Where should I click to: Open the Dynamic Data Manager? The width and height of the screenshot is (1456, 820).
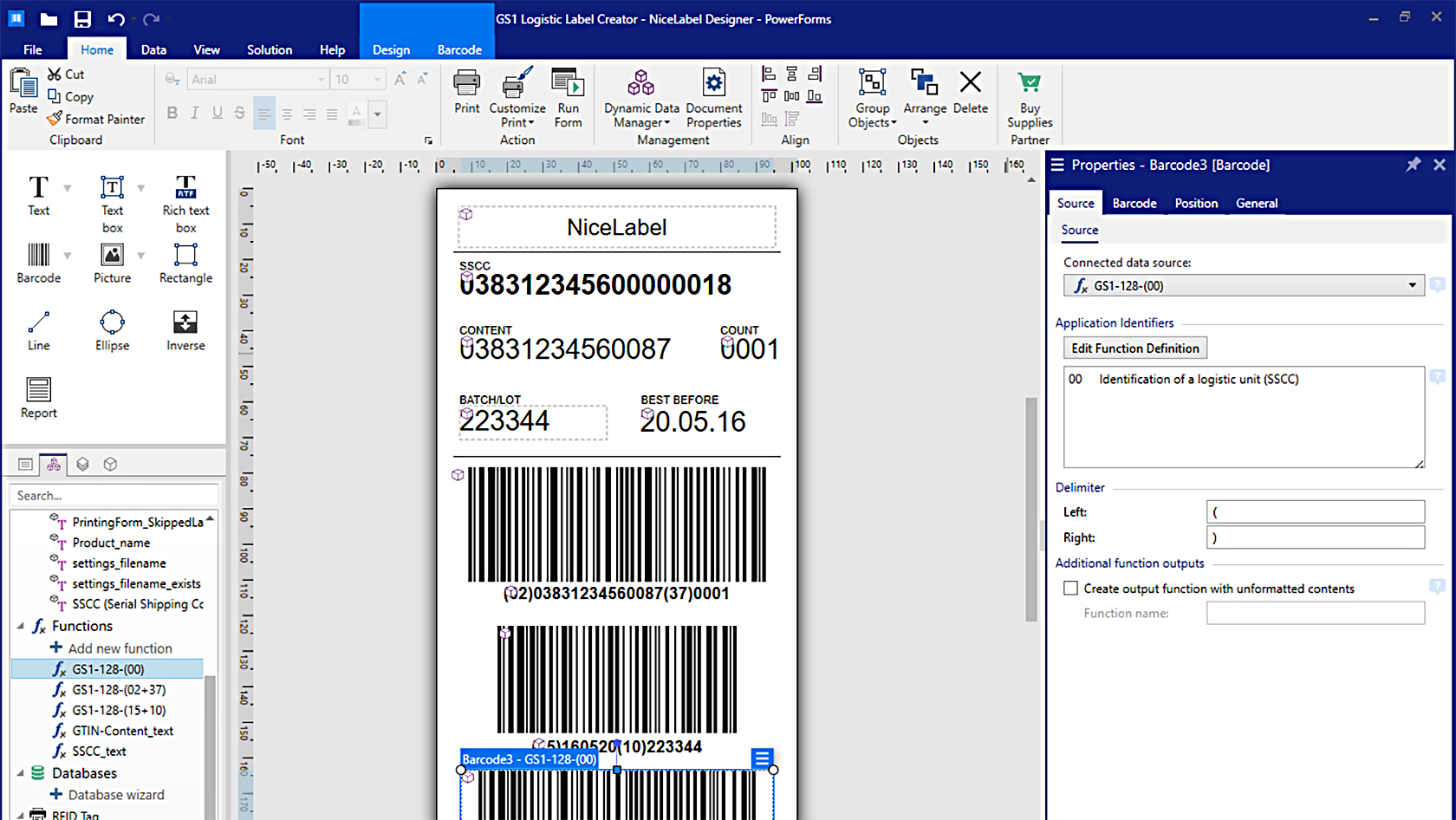coord(641,99)
